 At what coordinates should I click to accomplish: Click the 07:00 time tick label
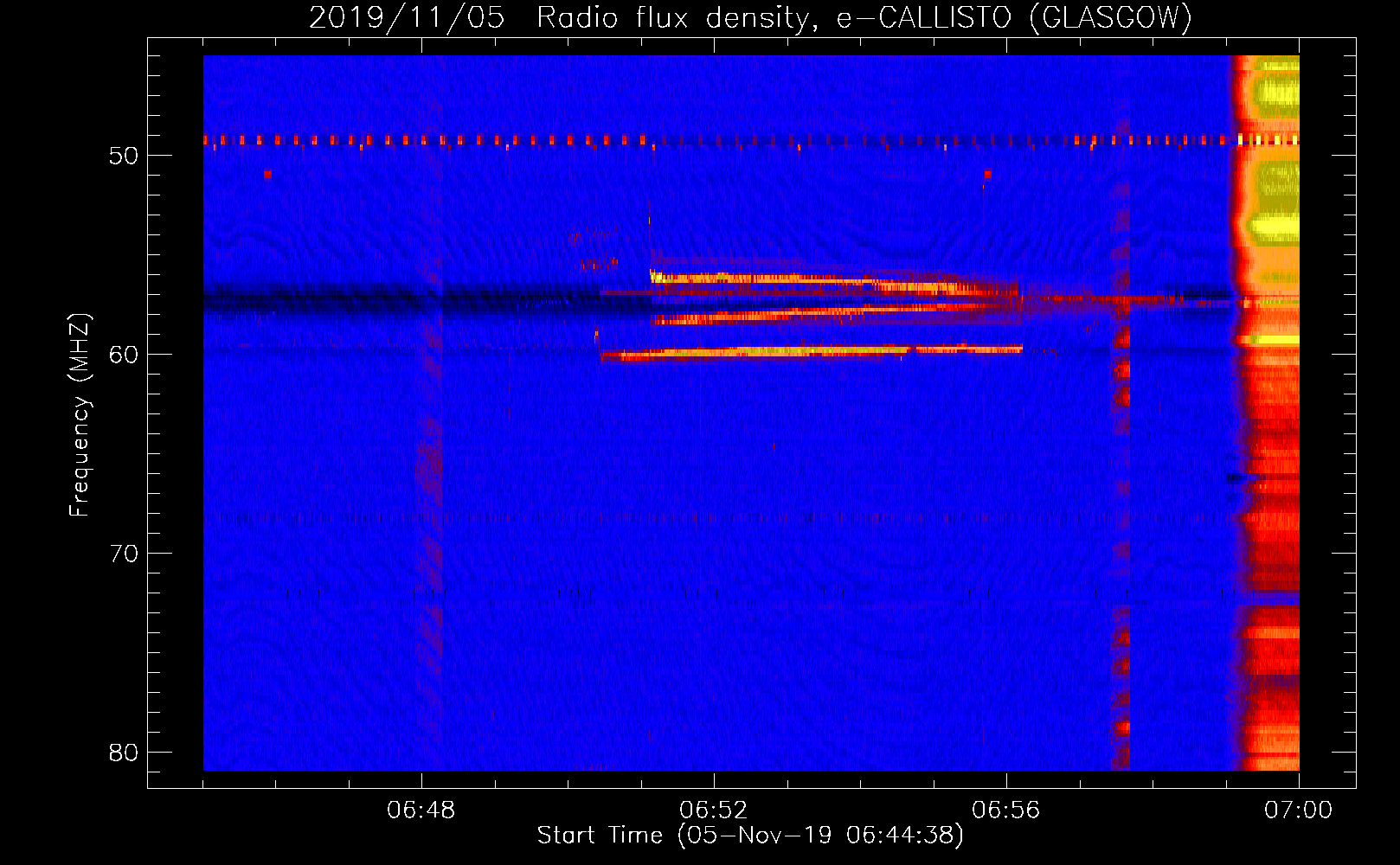point(1299,811)
